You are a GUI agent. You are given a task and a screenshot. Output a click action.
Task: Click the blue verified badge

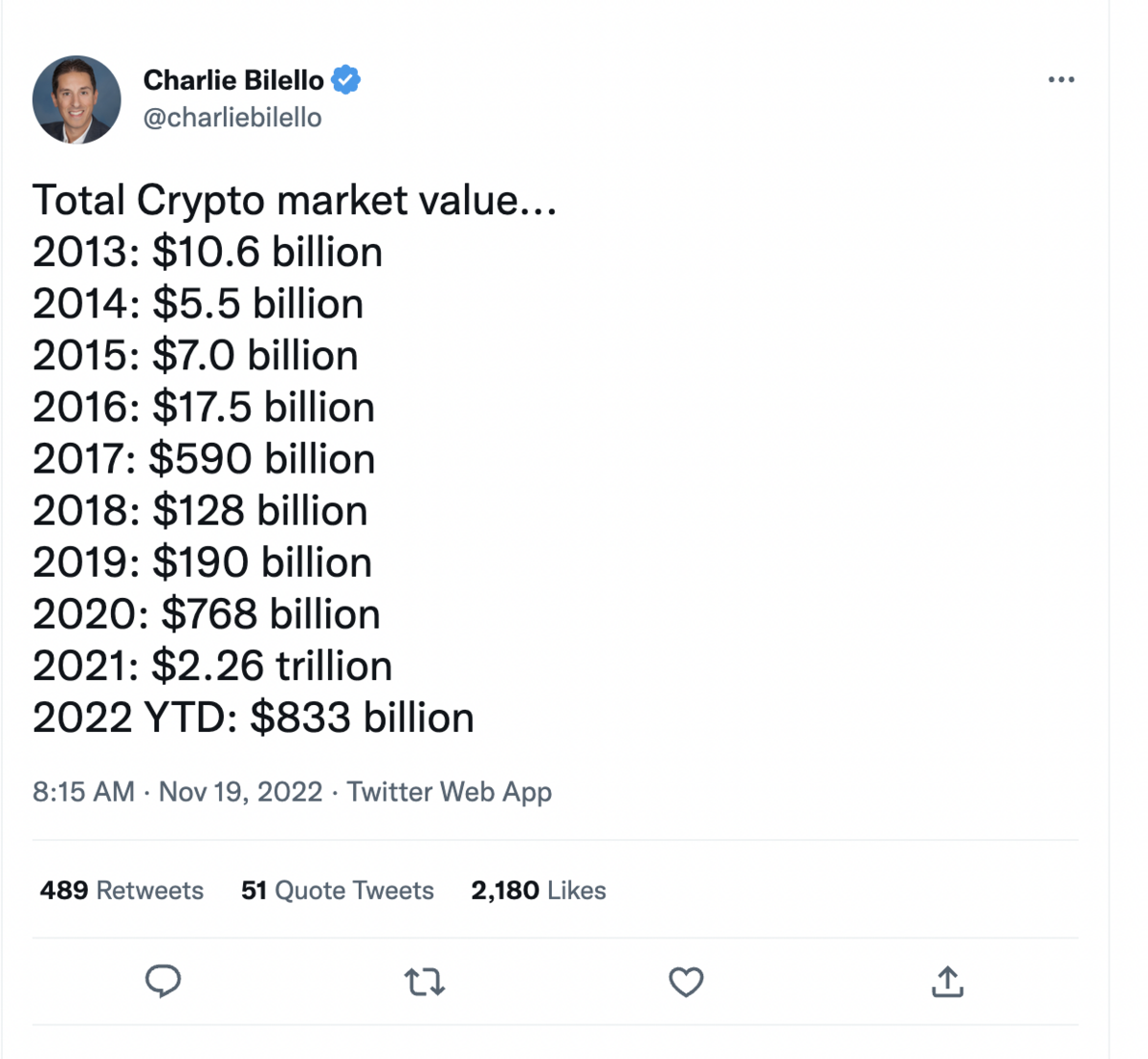click(345, 80)
